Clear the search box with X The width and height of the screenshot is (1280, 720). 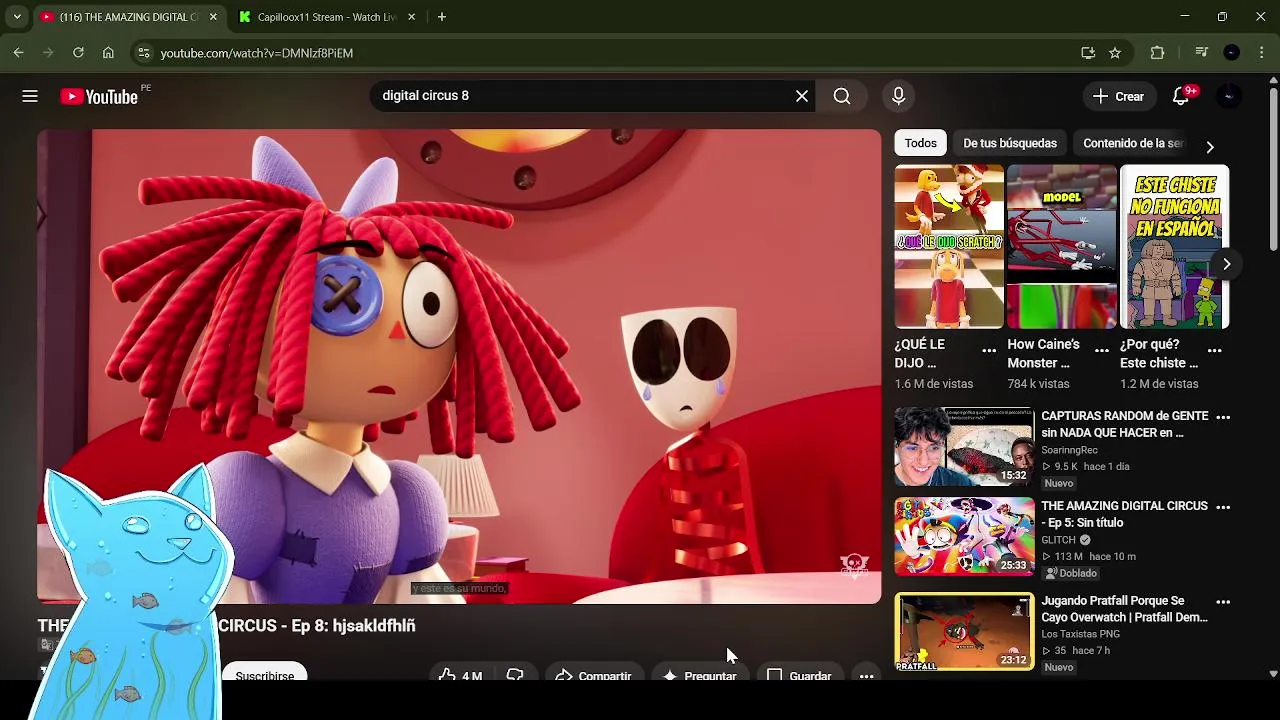pos(802,96)
